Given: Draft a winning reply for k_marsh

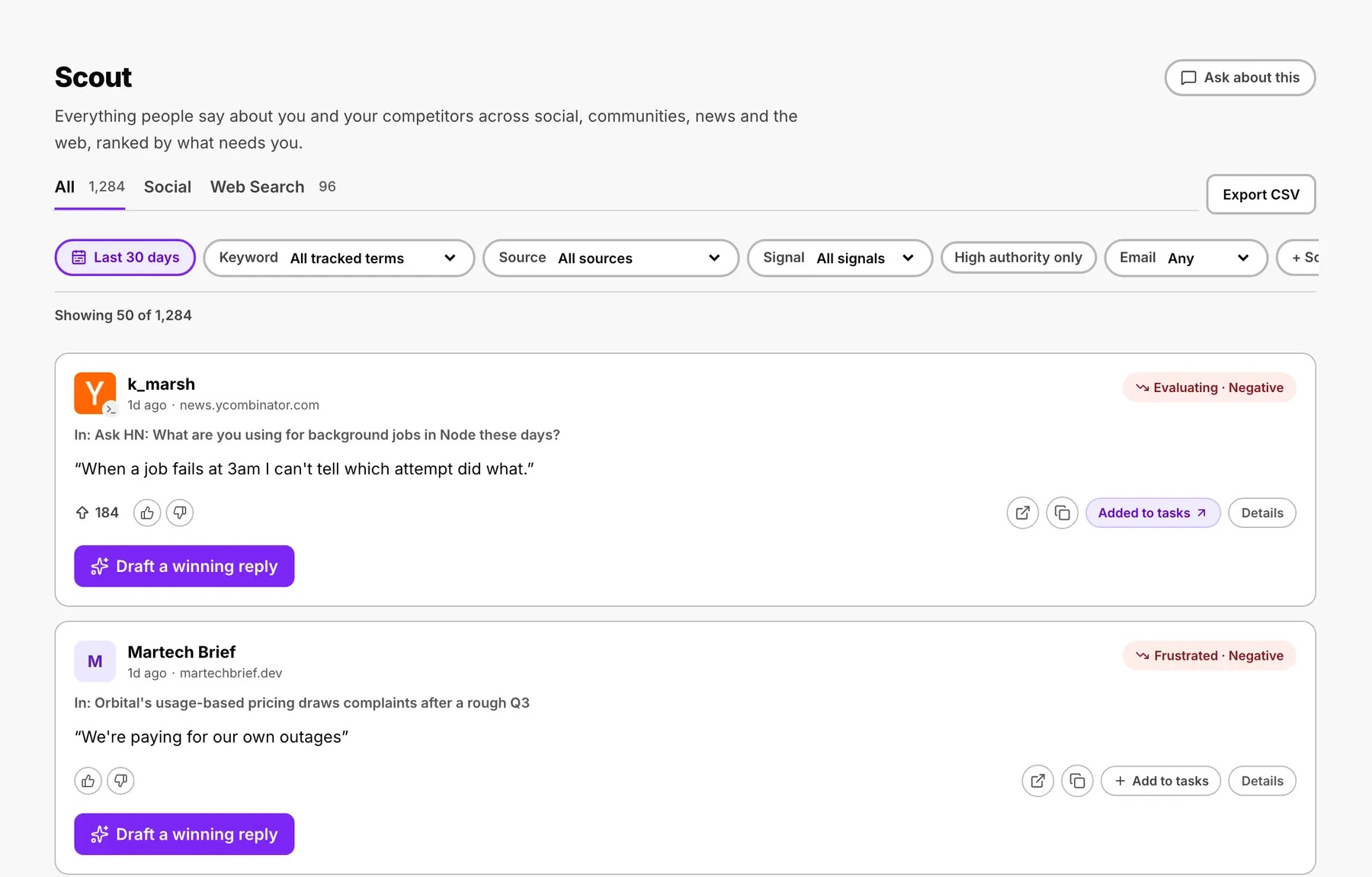Looking at the screenshot, I should pos(184,567).
